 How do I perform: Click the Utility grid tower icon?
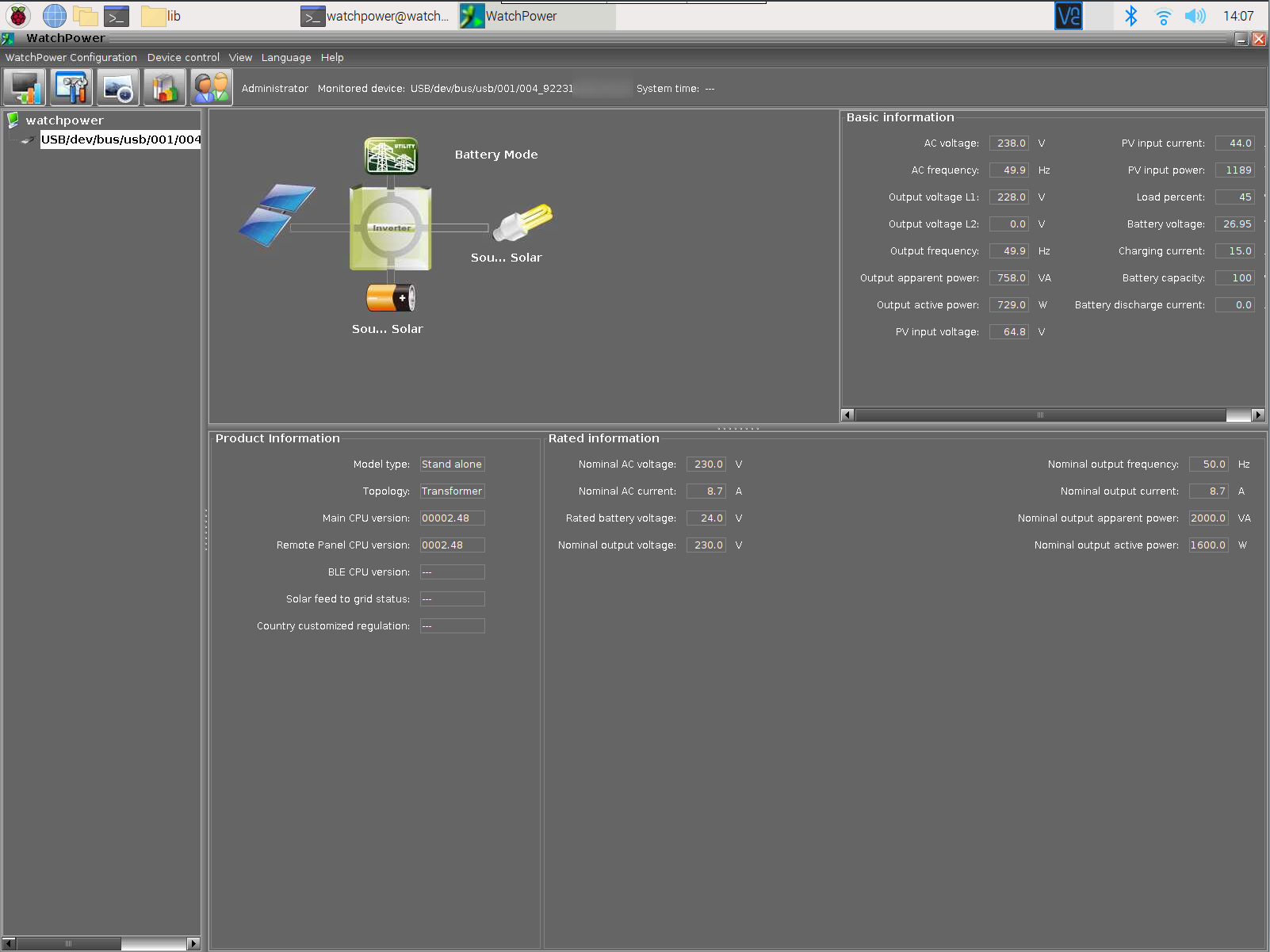coord(391,155)
